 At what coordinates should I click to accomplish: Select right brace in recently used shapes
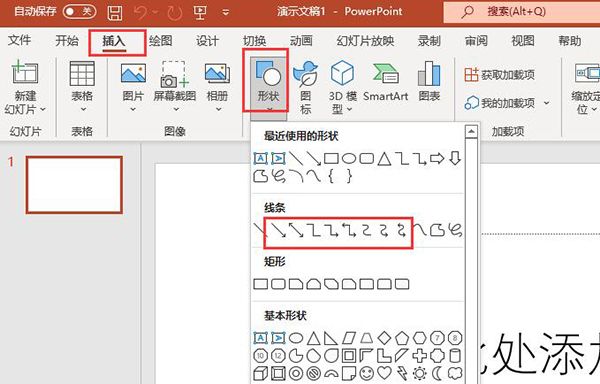click(349, 176)
